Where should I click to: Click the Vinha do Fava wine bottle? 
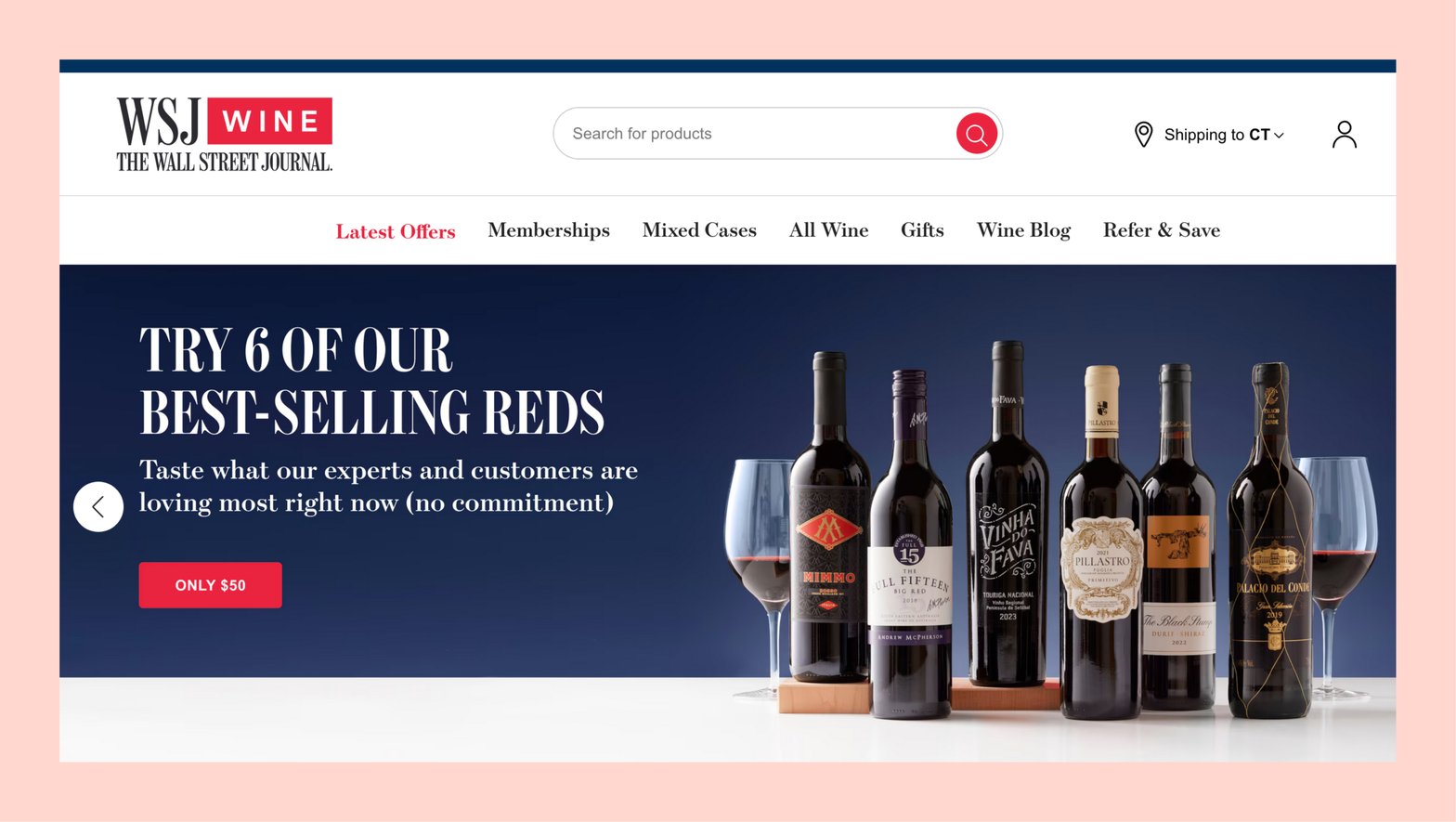(x=1007, y=514)
